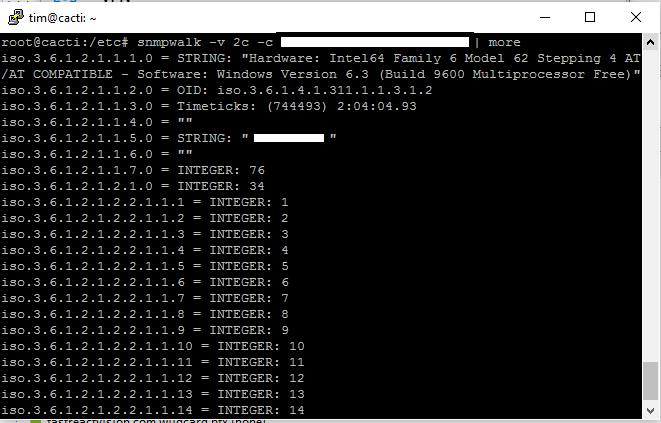Click 'Hardware: Intel64 Family 6' text
The height and width of the screenshot is (423, 661).
(353, 58)
